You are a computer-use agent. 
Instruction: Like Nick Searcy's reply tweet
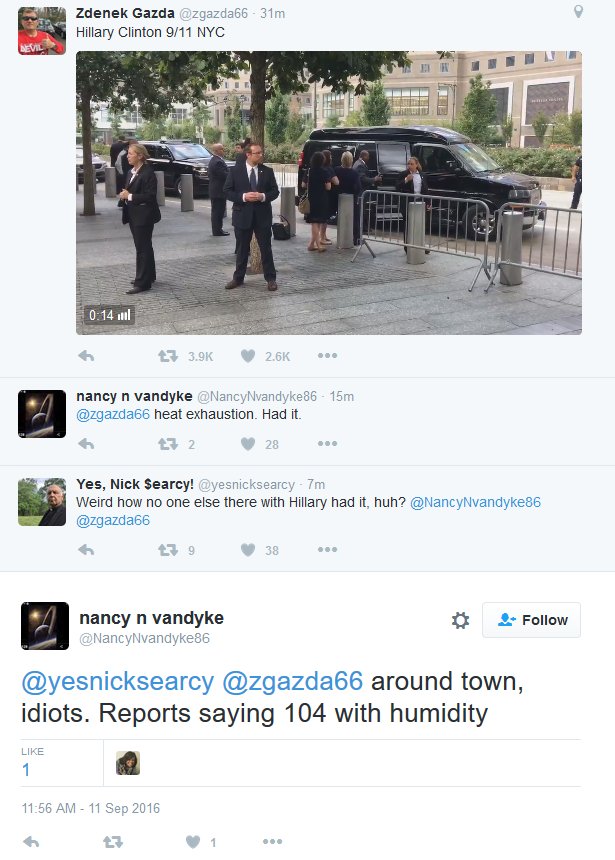point(248,550)
